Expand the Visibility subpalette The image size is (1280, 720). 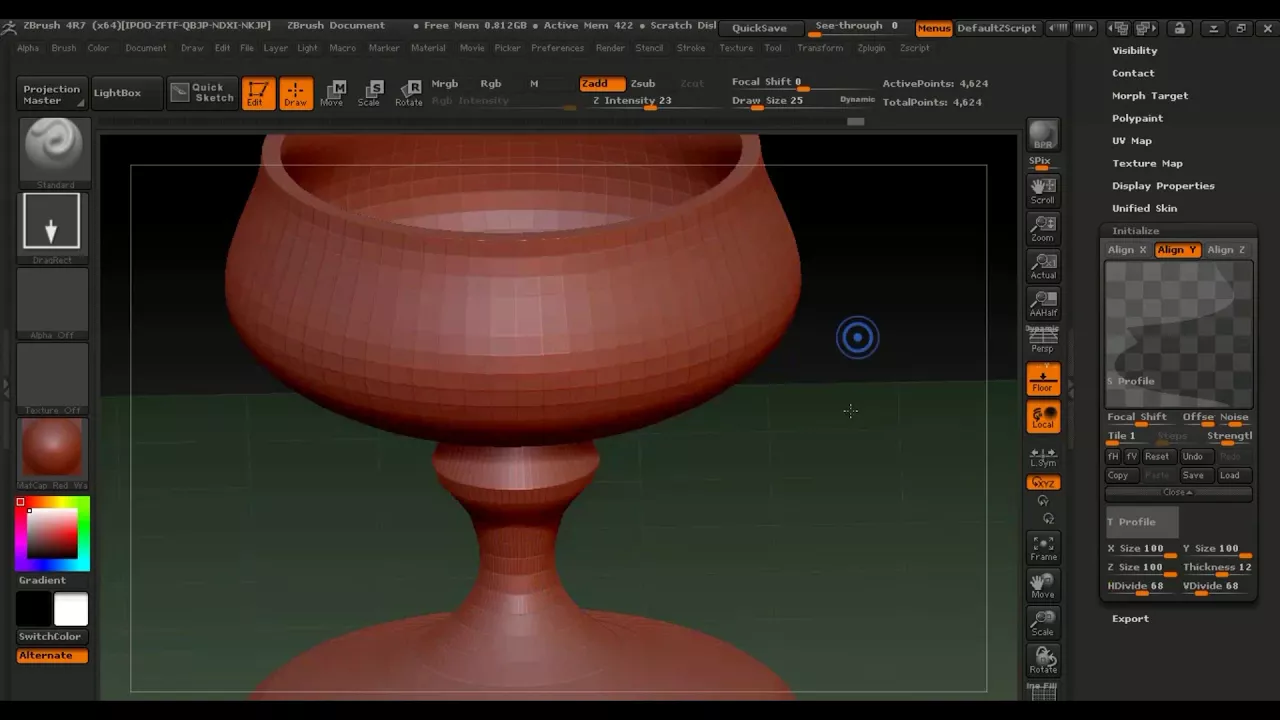coord(1135,50)
